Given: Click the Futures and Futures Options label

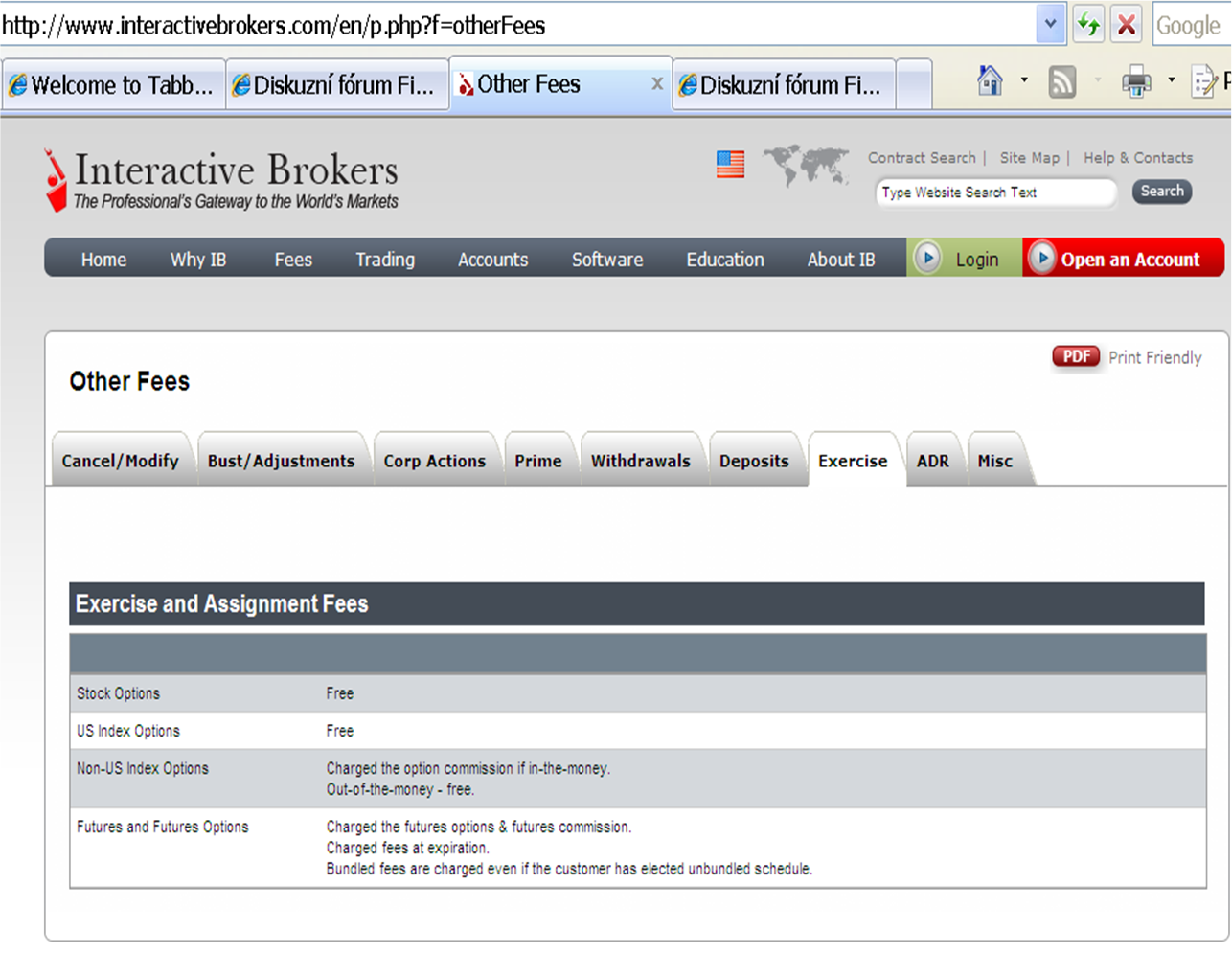Looking at the screenshot, I should pyautogui.click(x=163, y=827).
